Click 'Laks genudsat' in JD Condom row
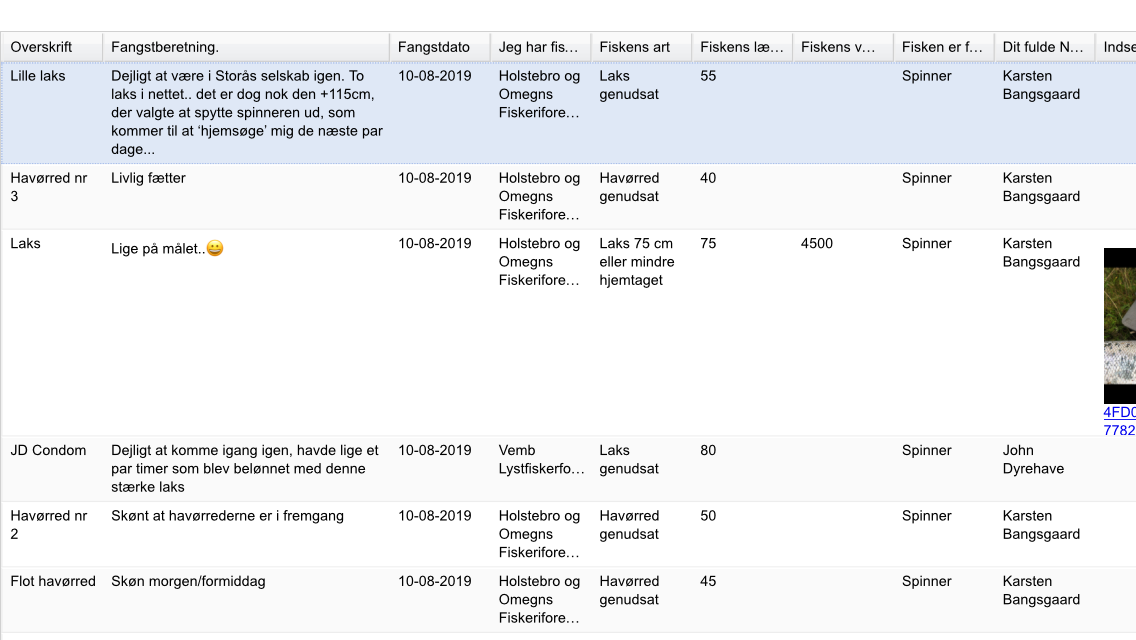This screenshot has height=640, width=1136. coord(629,460)
